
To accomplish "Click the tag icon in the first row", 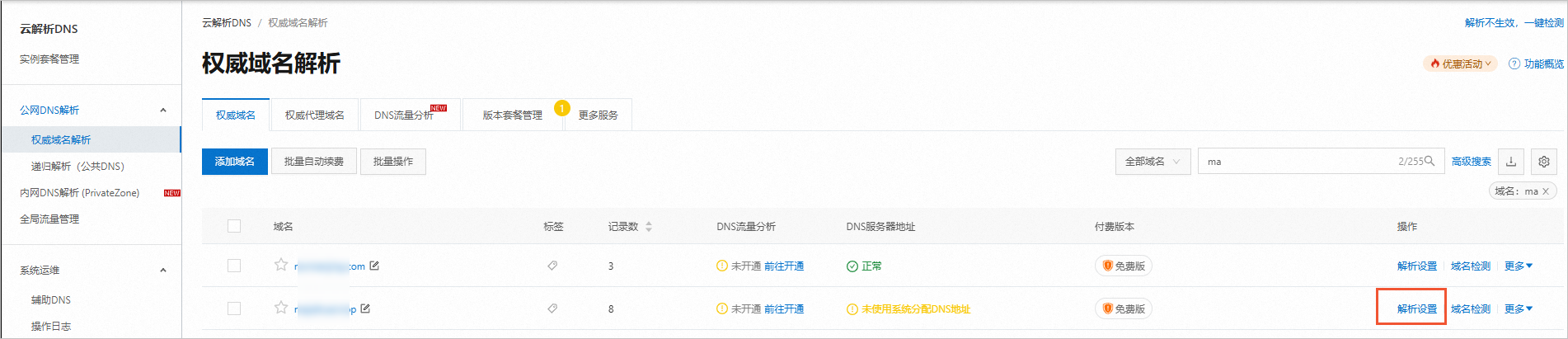I will [552, 266].
